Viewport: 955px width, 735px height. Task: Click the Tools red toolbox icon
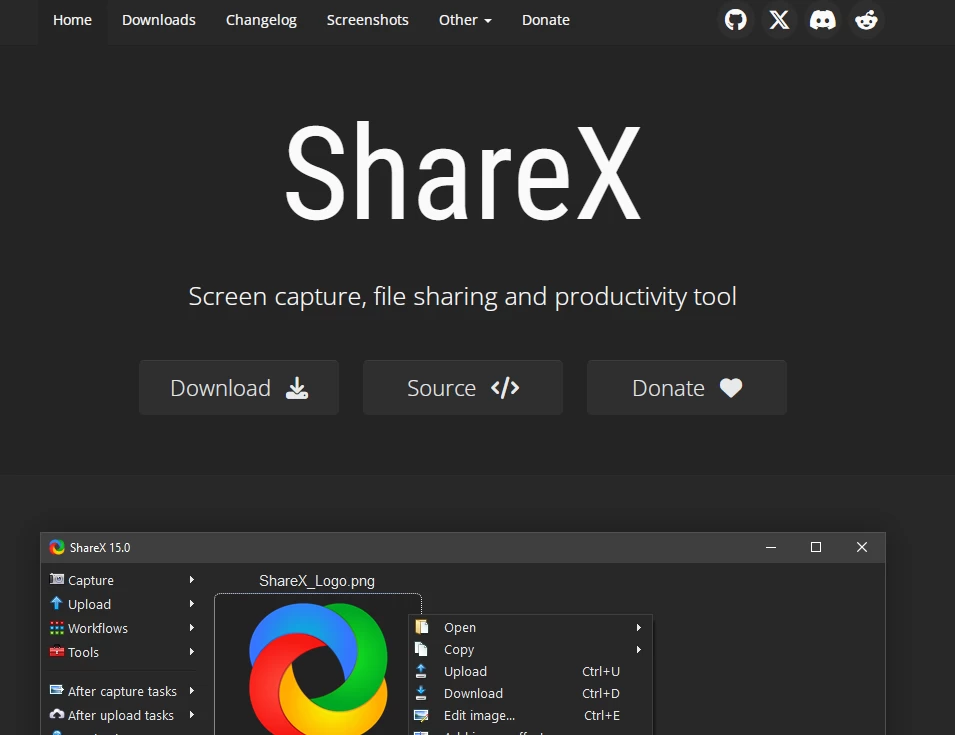point(57,652)
